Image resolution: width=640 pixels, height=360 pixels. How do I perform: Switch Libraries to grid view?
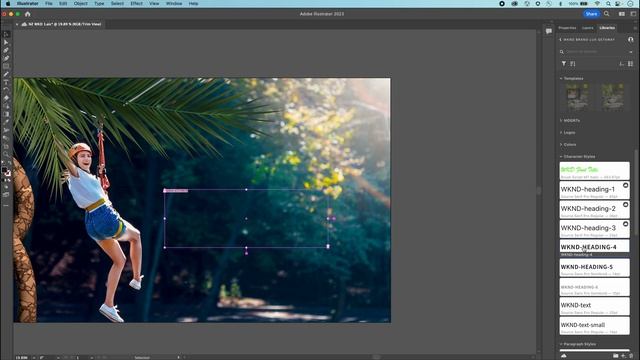pyautogui.click(x=631, y=64)
